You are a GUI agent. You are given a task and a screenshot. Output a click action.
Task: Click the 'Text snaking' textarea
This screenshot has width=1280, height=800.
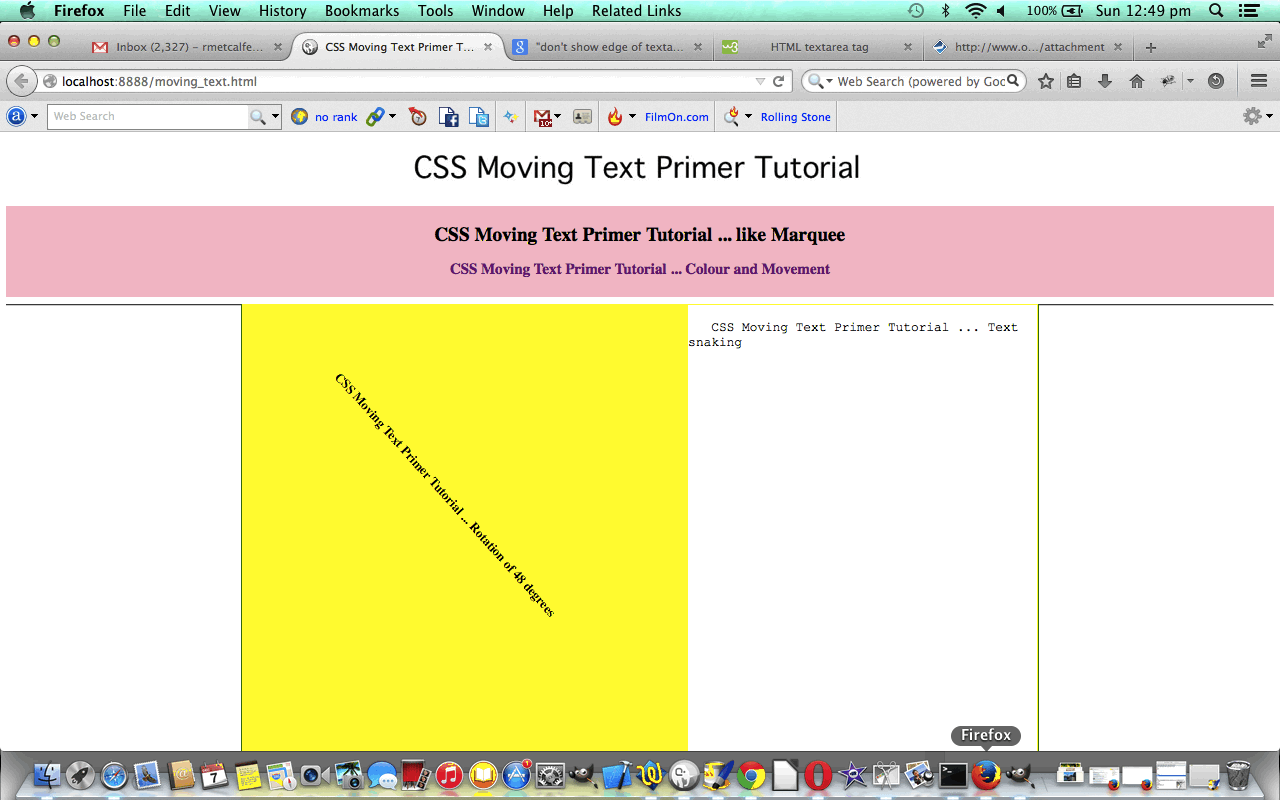862,527
